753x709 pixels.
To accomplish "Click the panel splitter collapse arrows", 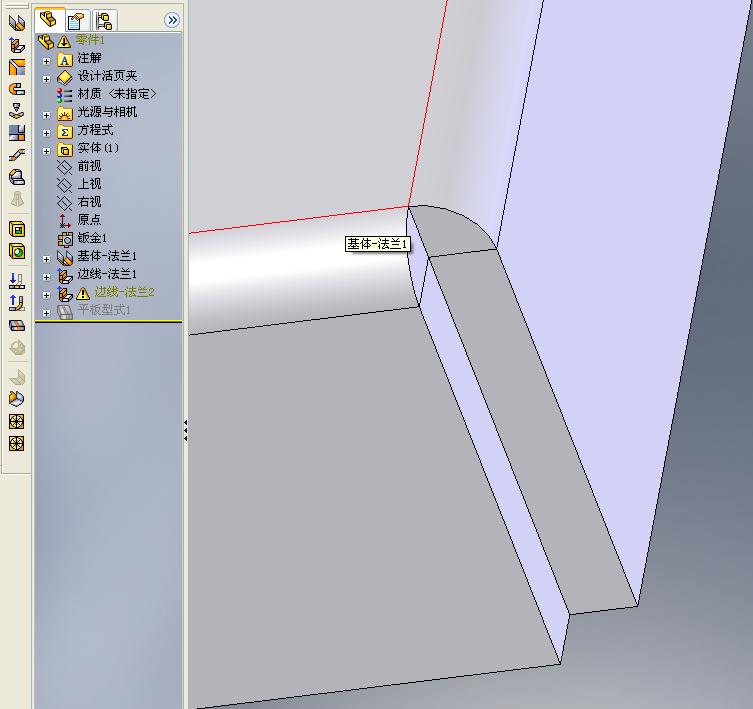I will click(185, 431).
